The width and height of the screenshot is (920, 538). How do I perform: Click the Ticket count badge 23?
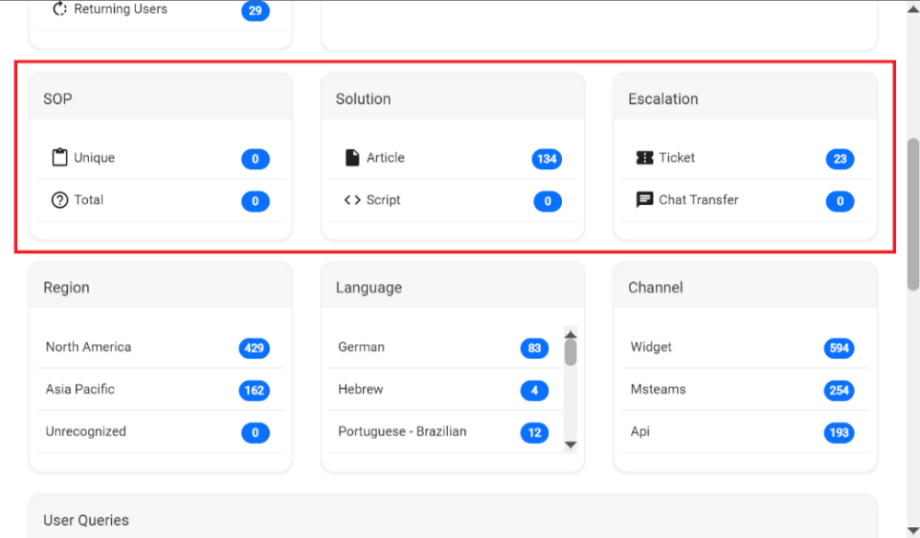pyautogui.click(x=839, y=159)
